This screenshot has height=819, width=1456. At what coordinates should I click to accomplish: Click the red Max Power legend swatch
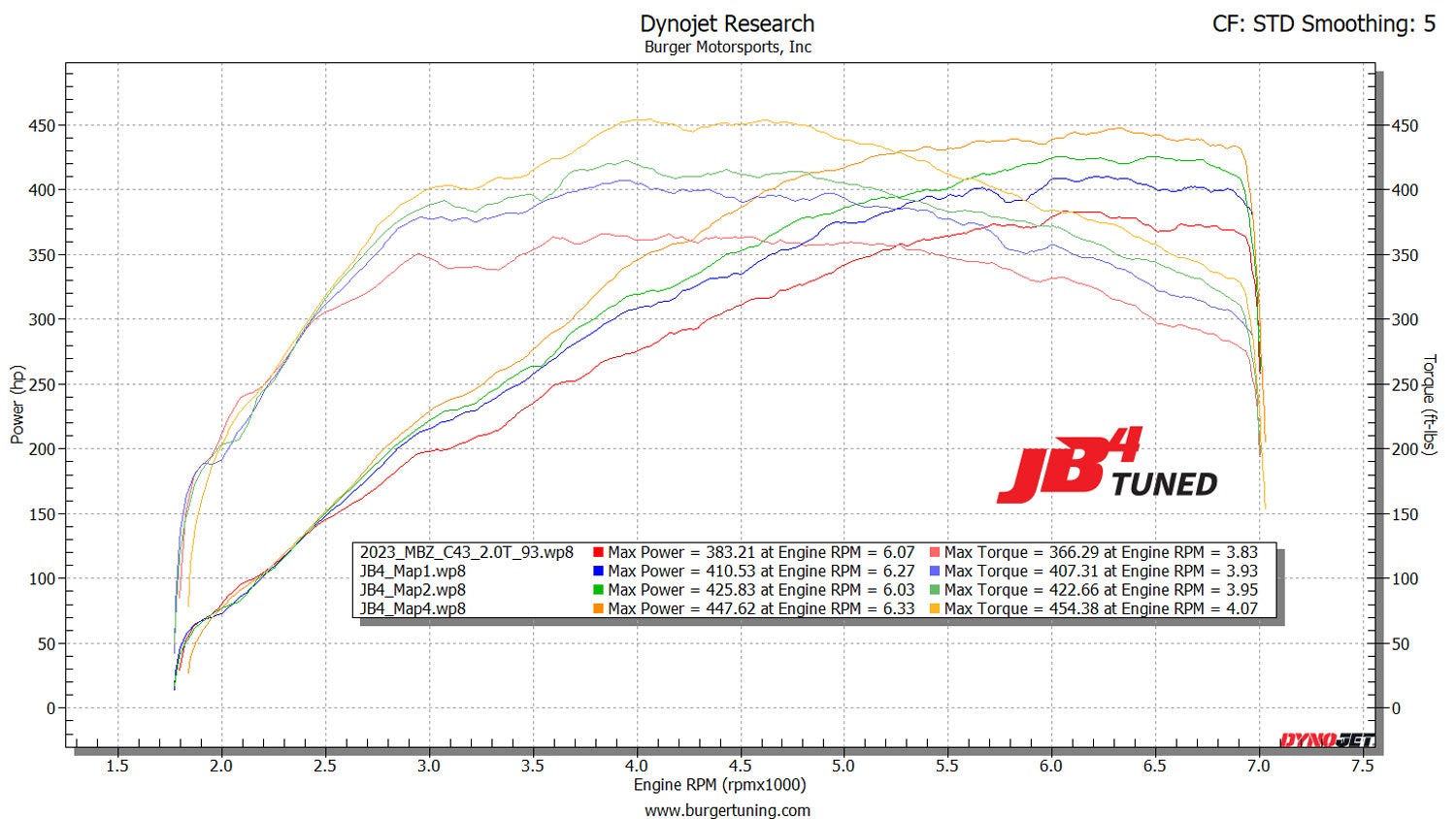[598, 553]
